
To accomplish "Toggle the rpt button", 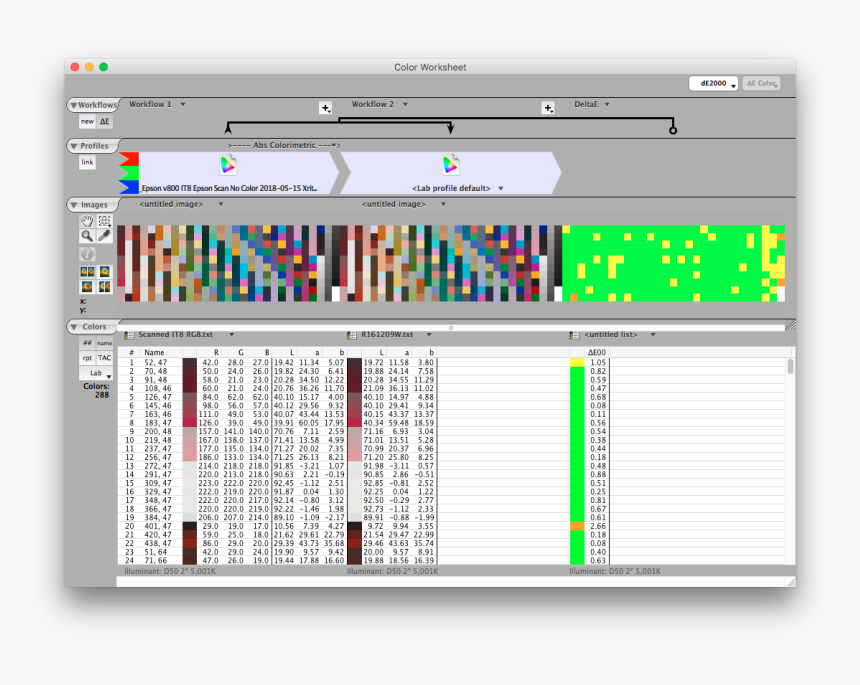I will 87,358.
